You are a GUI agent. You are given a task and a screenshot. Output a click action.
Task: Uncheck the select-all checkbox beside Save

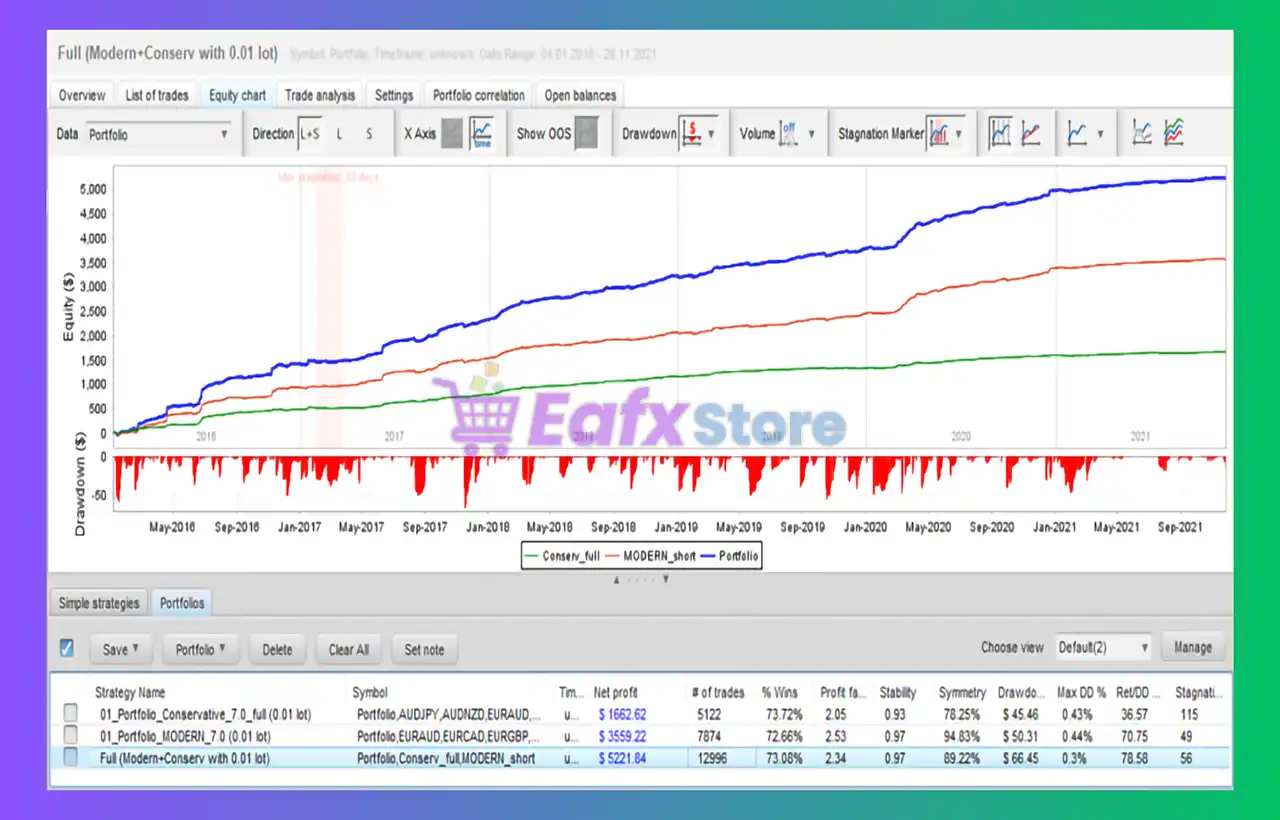pyautogui.click(x=67, y=648)
